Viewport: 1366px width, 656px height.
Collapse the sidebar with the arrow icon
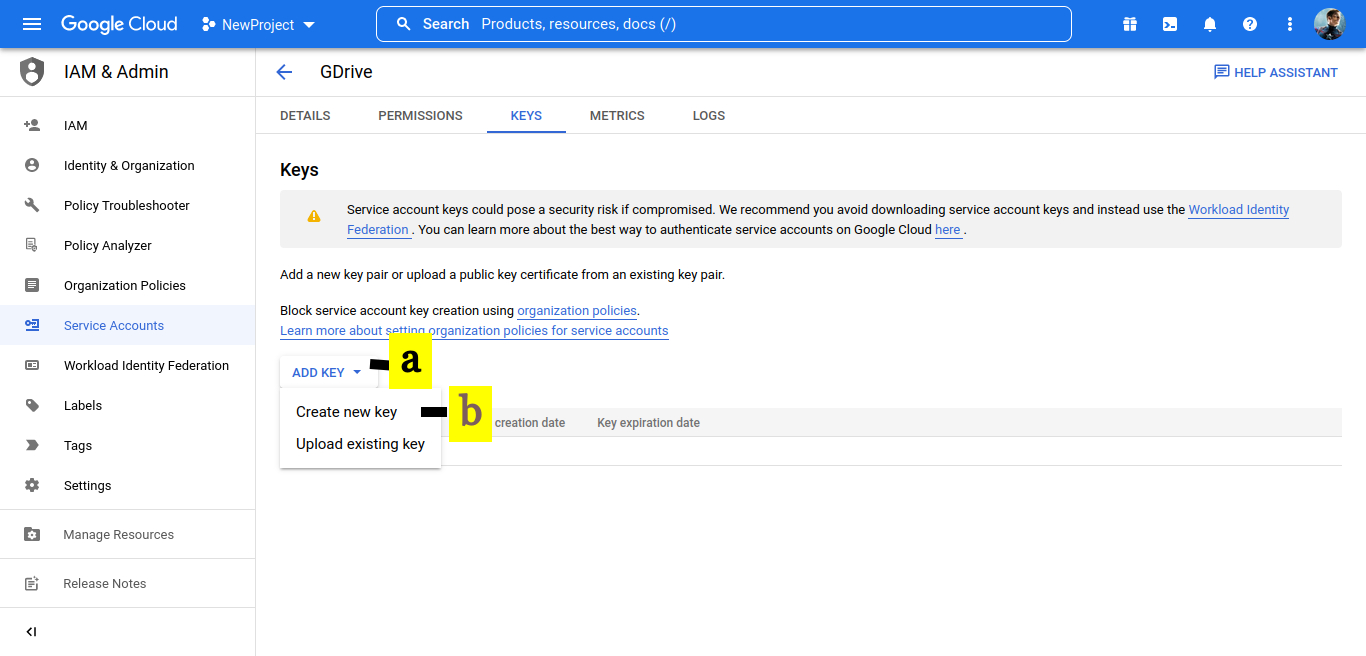[x=31, y=632]
